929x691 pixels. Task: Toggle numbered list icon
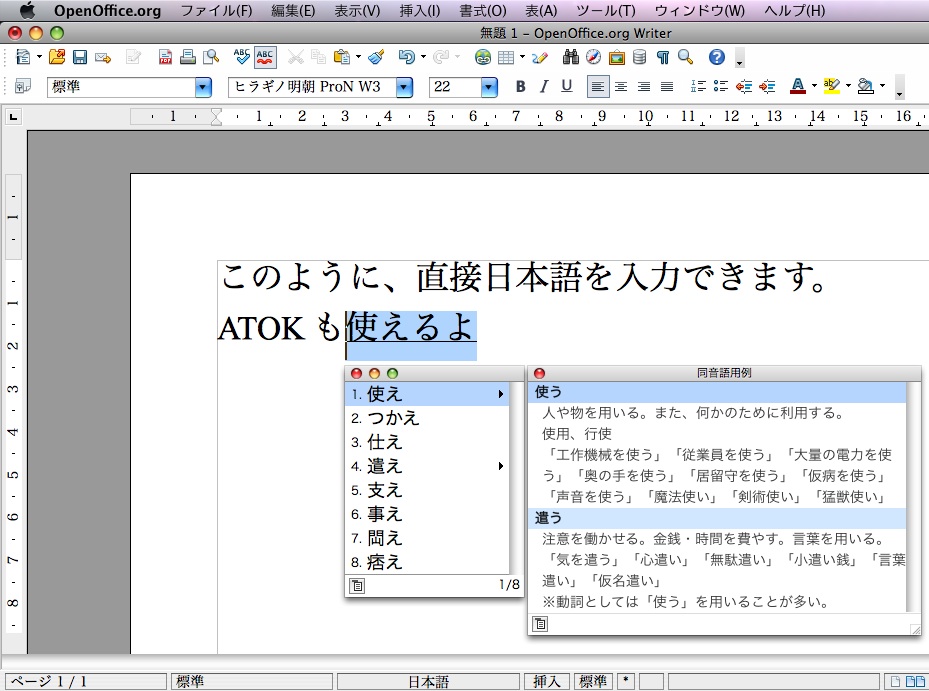pyautogui.click(x=698, y=87)
